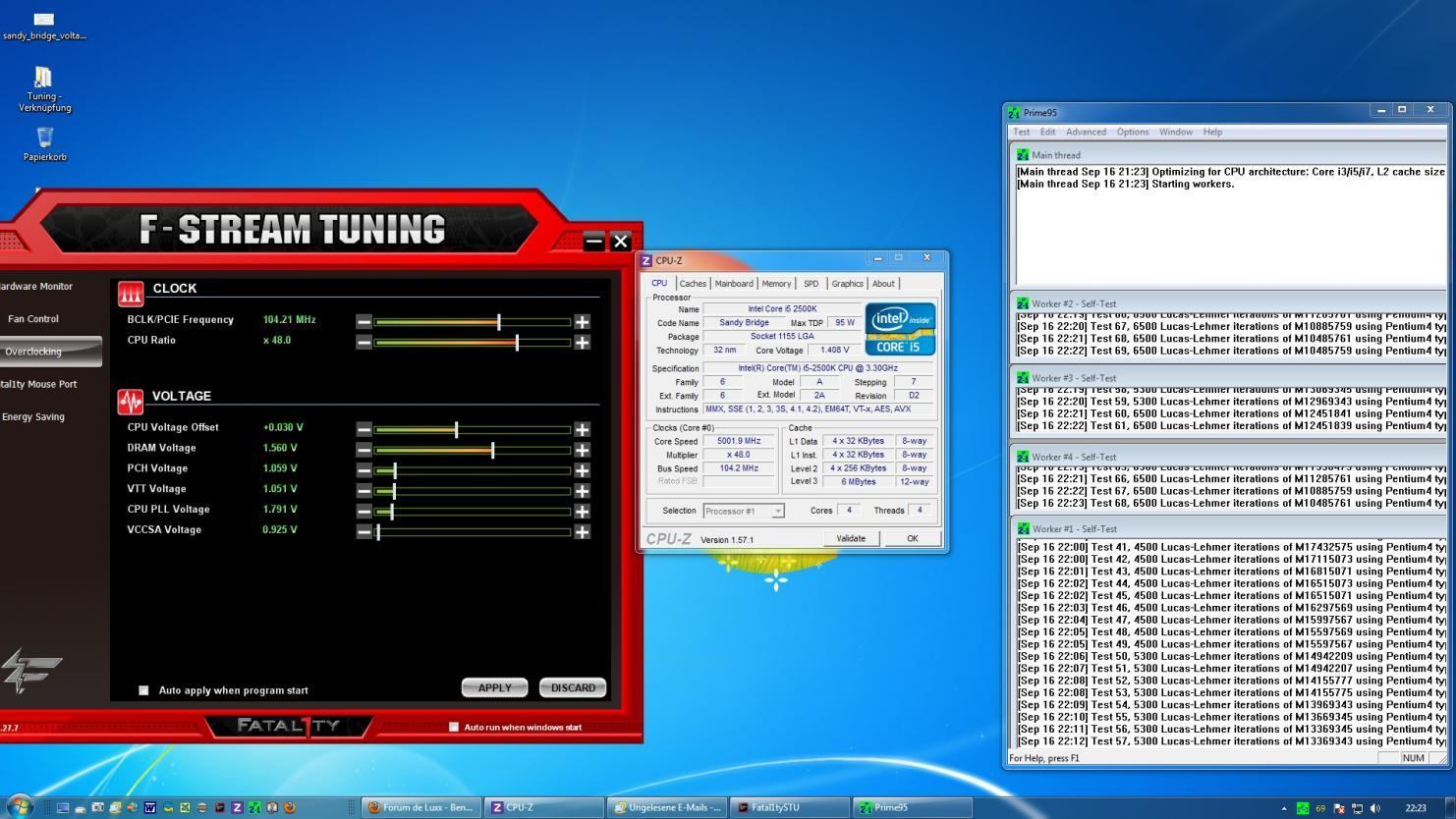Open the Energy Saving section
The height and width of the screenshot is (819, 1456).
(x=33, y=417)
